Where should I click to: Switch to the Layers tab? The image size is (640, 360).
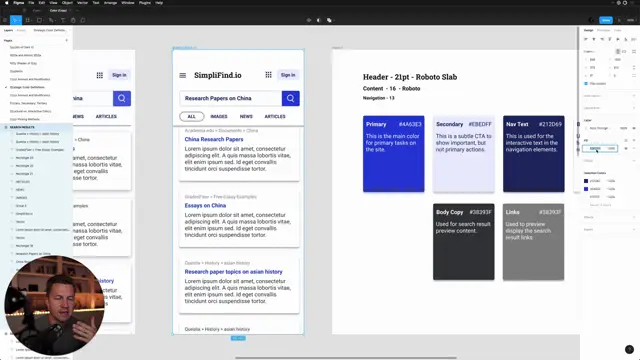(x=8, y=30)
